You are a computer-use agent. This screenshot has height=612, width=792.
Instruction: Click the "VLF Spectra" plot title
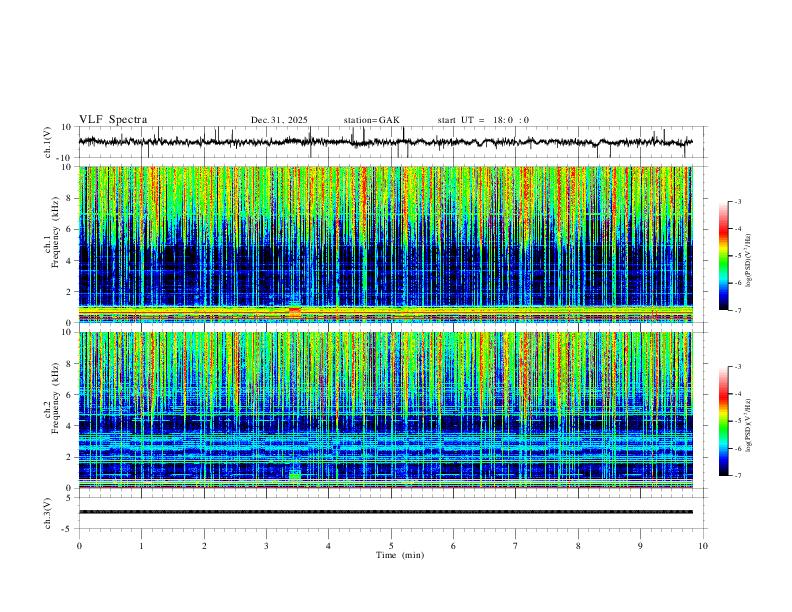point(113,120)
